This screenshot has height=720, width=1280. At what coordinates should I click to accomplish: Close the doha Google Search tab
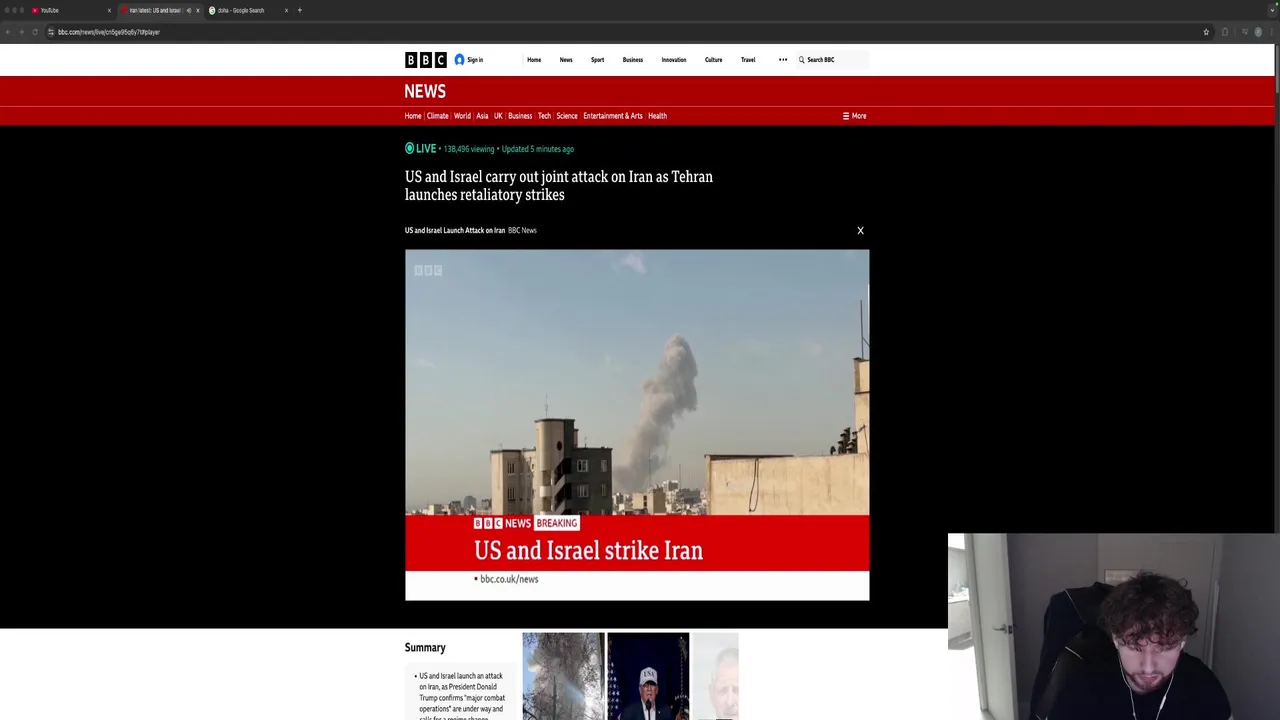(x=286, y=10)
